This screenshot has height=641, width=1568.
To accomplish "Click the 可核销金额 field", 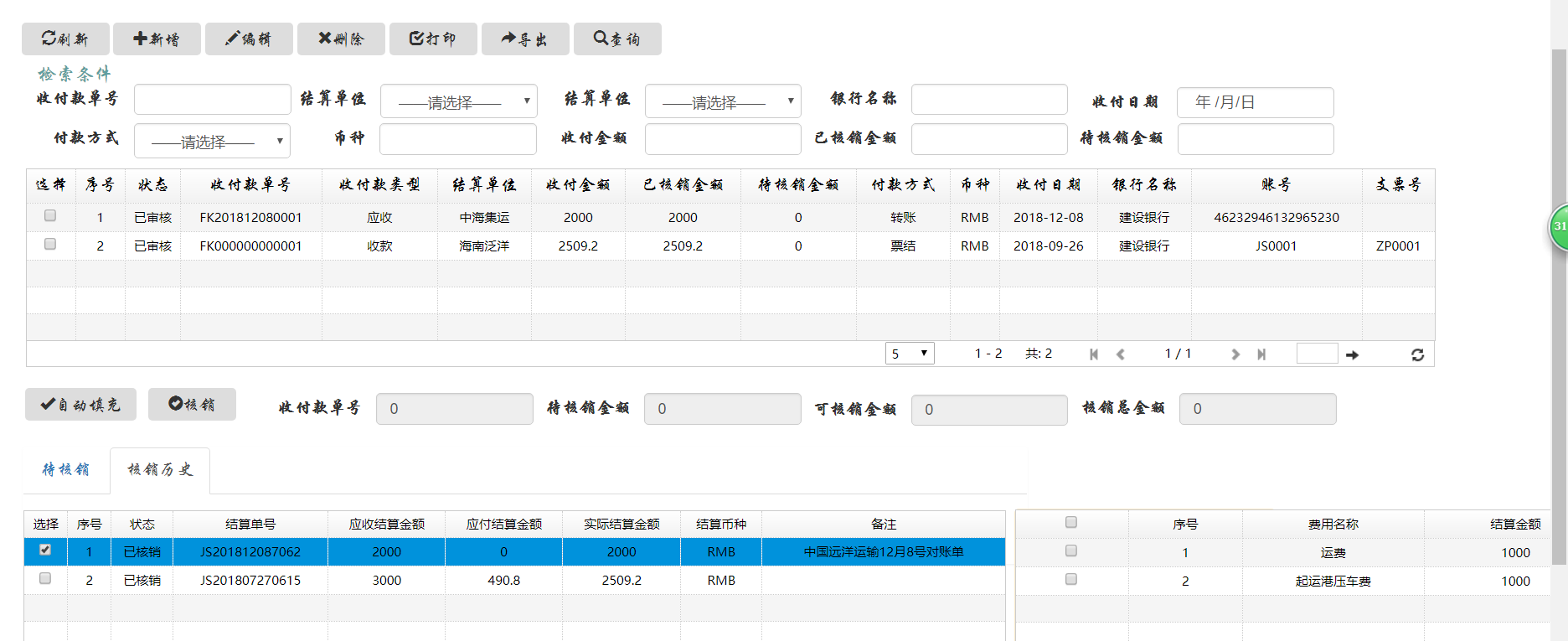I will 989,410.
